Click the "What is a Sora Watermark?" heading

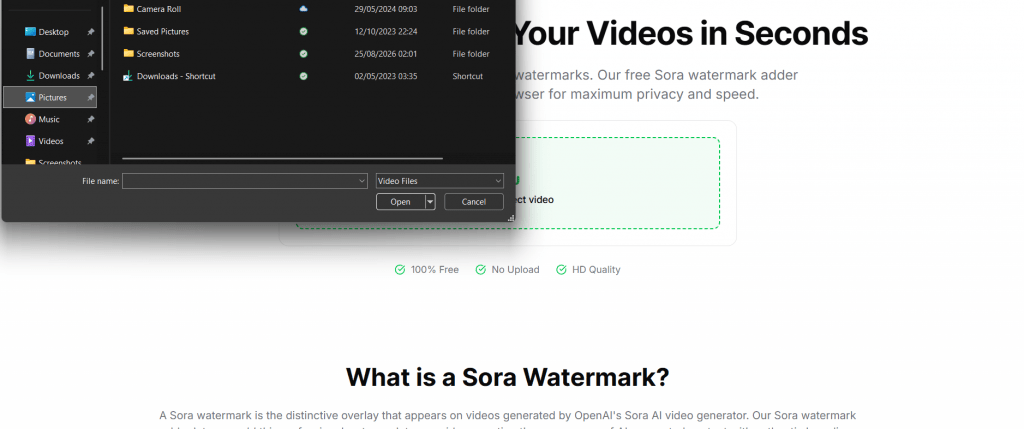click(507, 377)
